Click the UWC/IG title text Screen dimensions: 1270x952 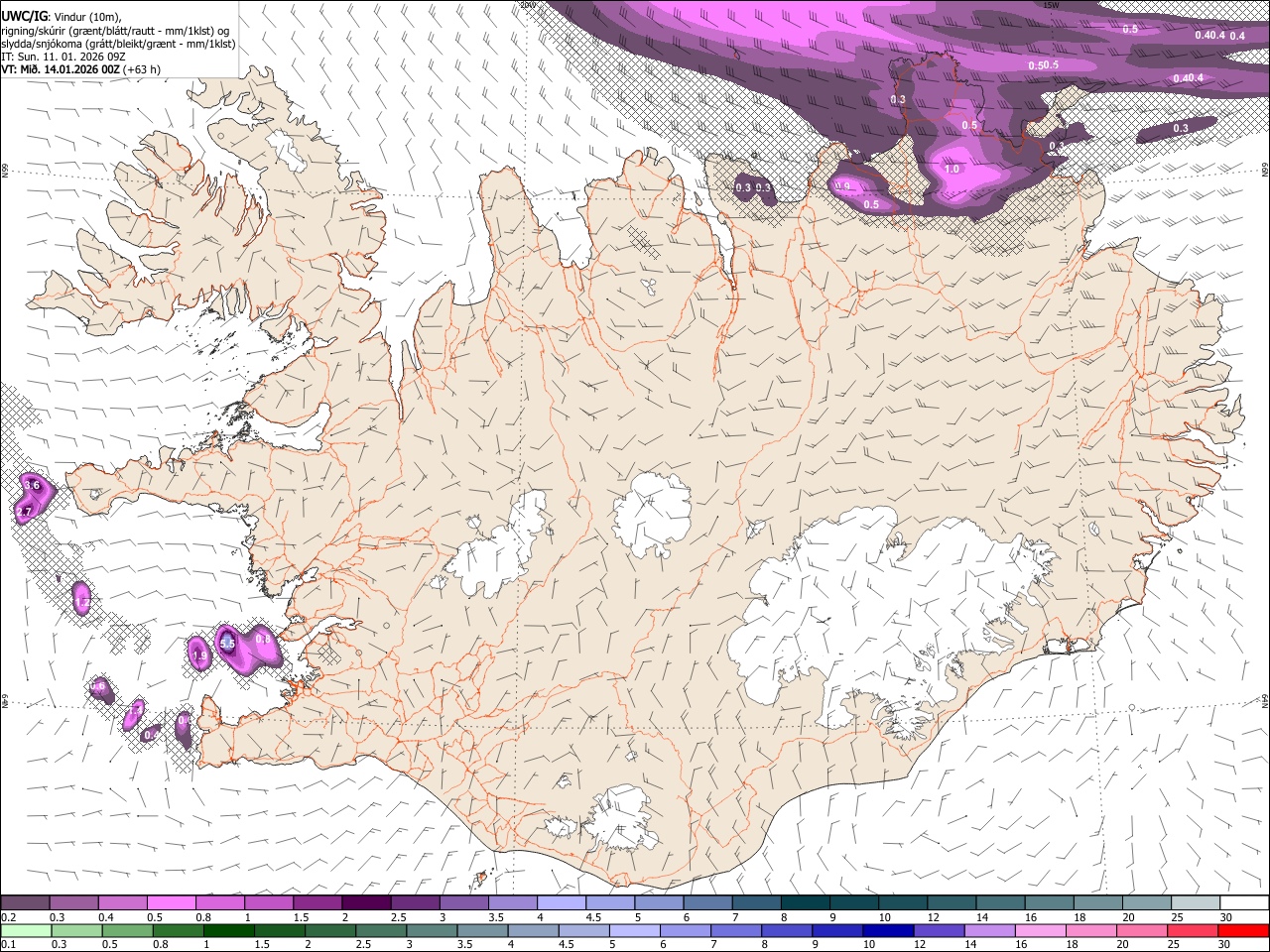[x=24, y=15]
